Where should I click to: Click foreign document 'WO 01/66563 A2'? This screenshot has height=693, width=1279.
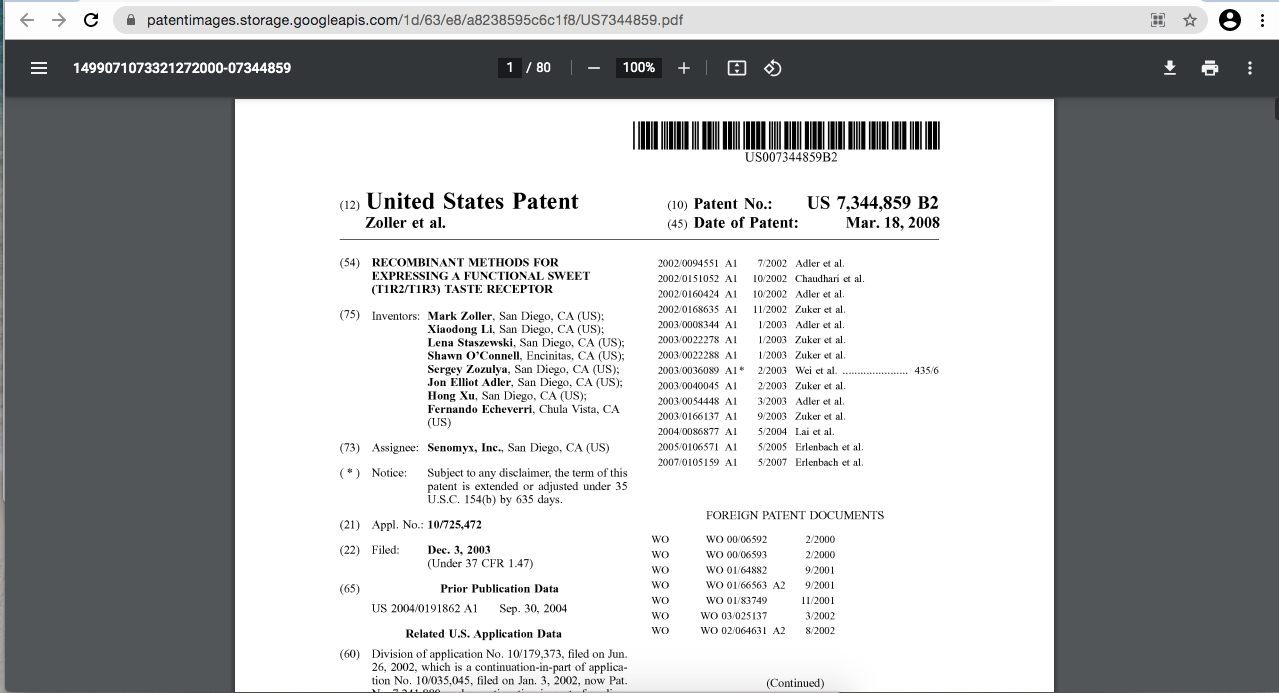745,586
